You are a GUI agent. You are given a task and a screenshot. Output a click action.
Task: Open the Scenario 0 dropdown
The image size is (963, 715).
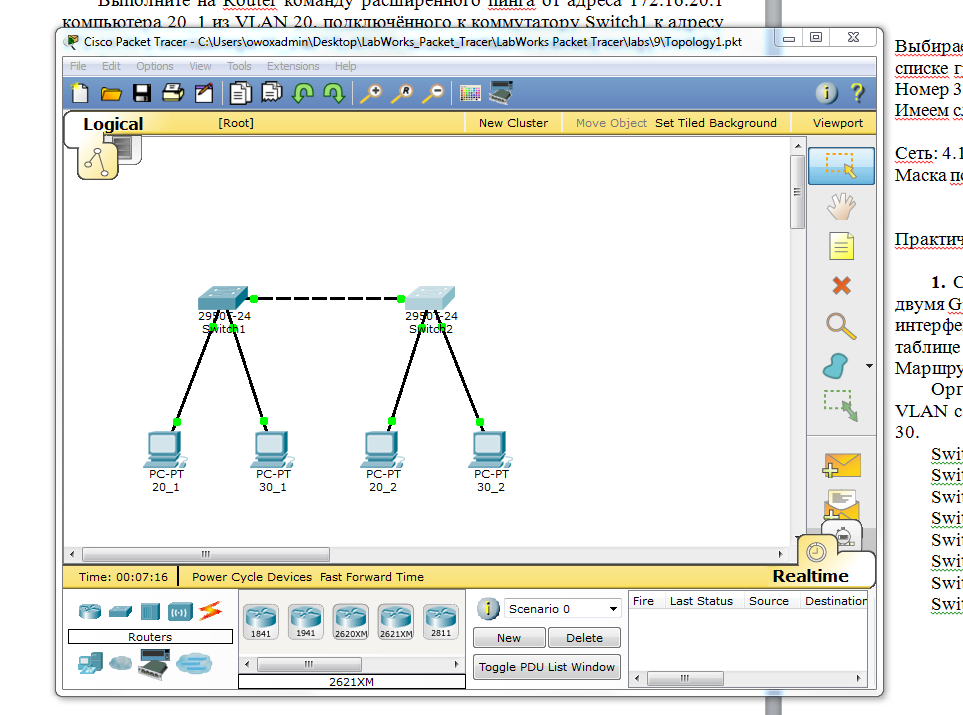tap(563, 609)
